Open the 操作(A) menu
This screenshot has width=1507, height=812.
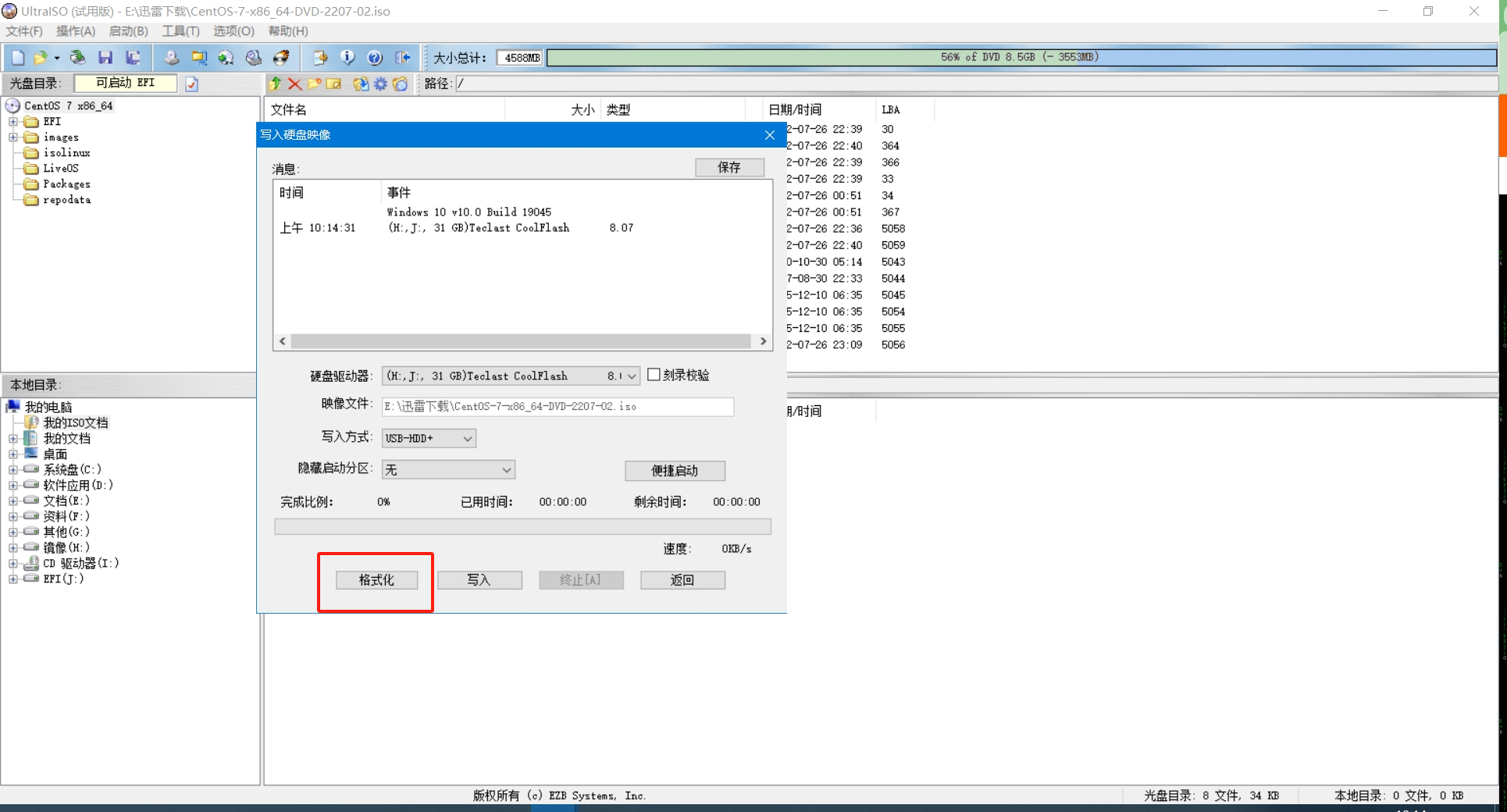76,31
